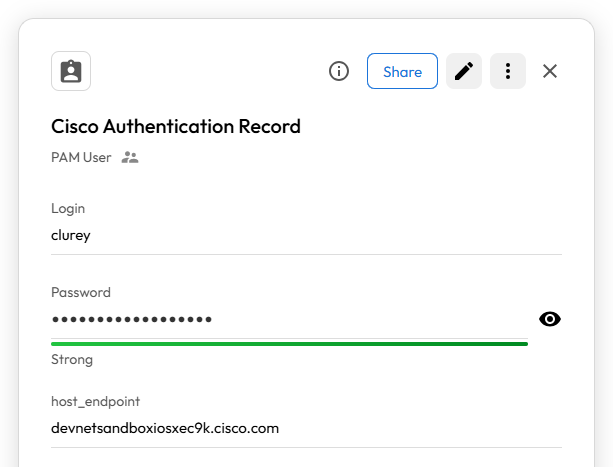Open the three-dot more options menu
613x467 pixels.
(508, 71)
